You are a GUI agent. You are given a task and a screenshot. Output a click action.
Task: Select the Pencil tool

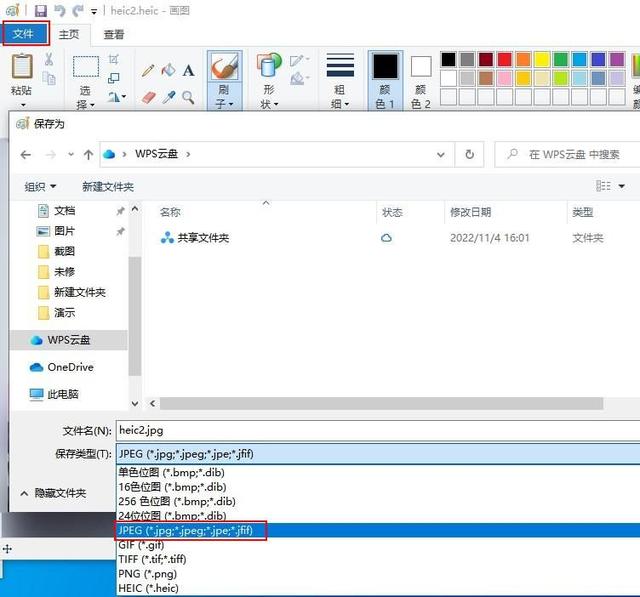point(148,71)
